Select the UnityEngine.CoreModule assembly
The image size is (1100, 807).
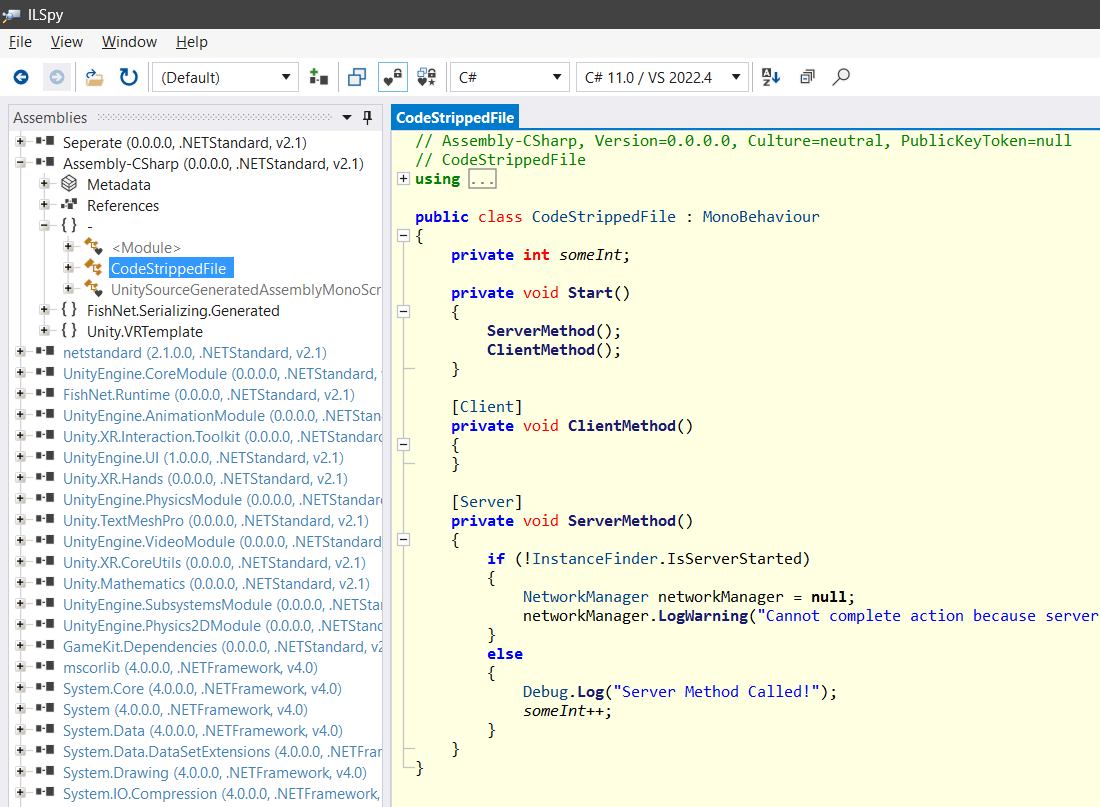click(x=146, y=373)
